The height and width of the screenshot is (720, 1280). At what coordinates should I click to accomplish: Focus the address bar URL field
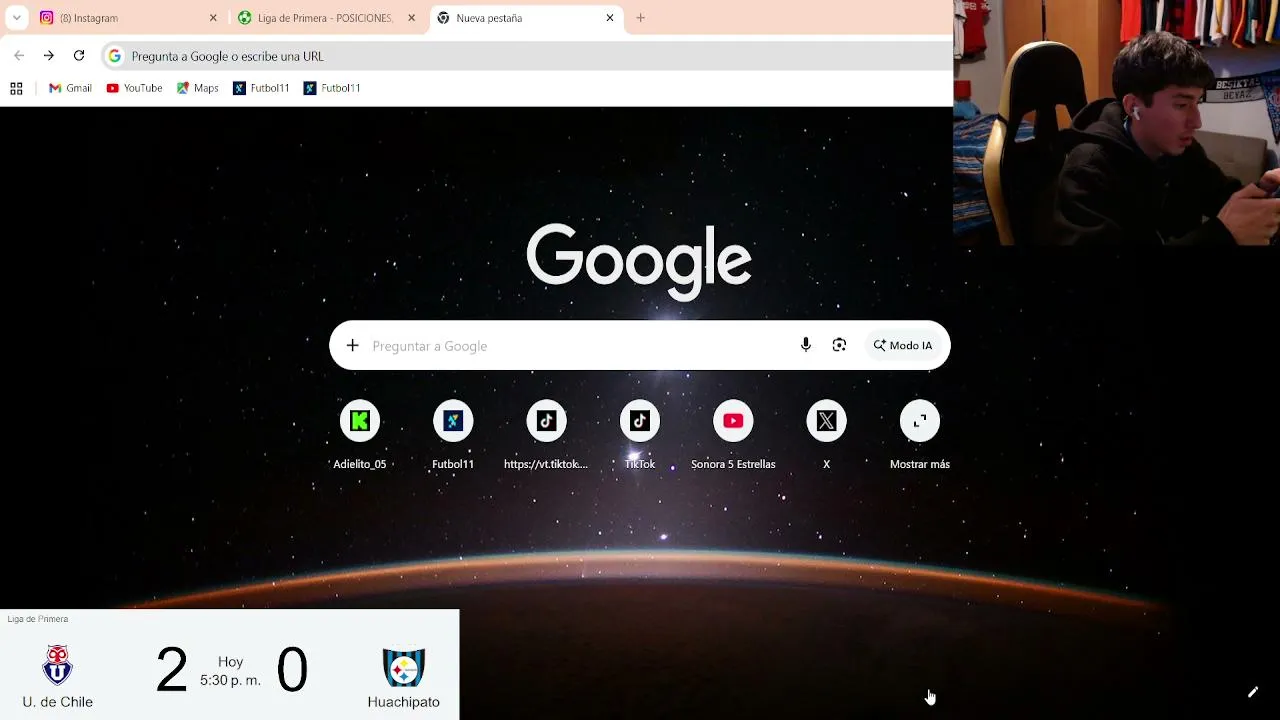coord(526,56)
